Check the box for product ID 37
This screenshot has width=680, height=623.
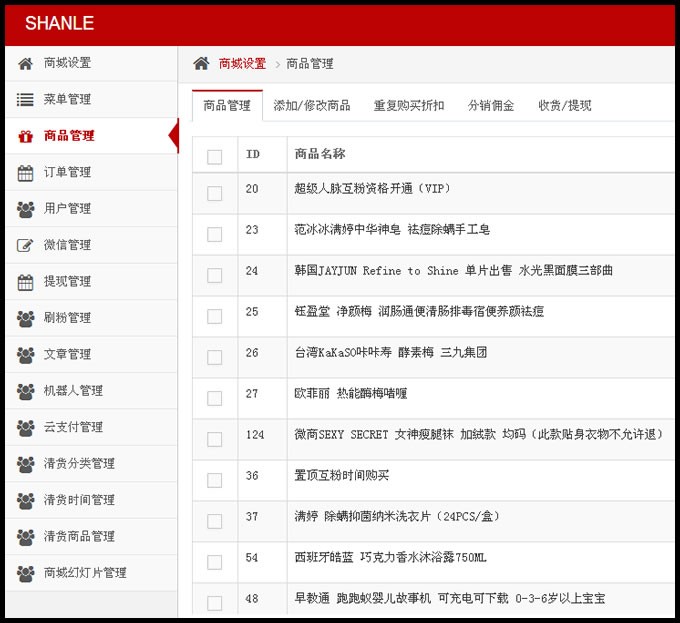pos(215,521)
